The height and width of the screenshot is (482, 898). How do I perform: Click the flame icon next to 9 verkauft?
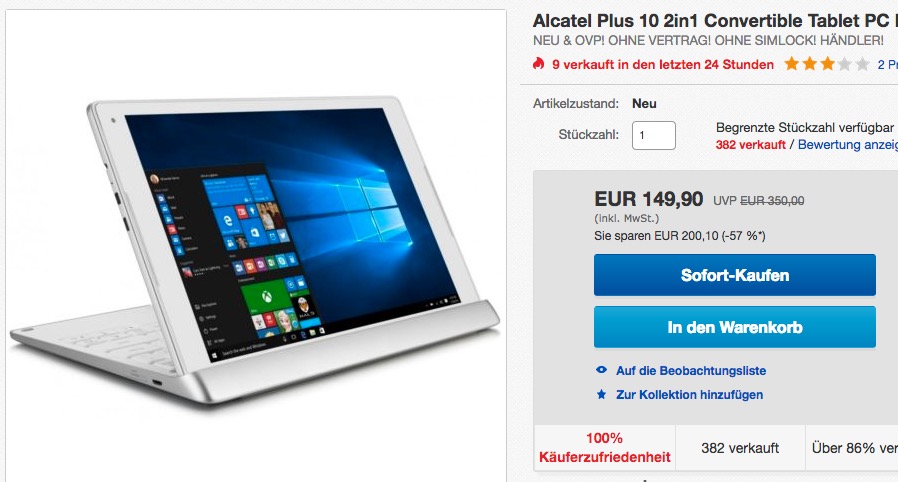538,64
